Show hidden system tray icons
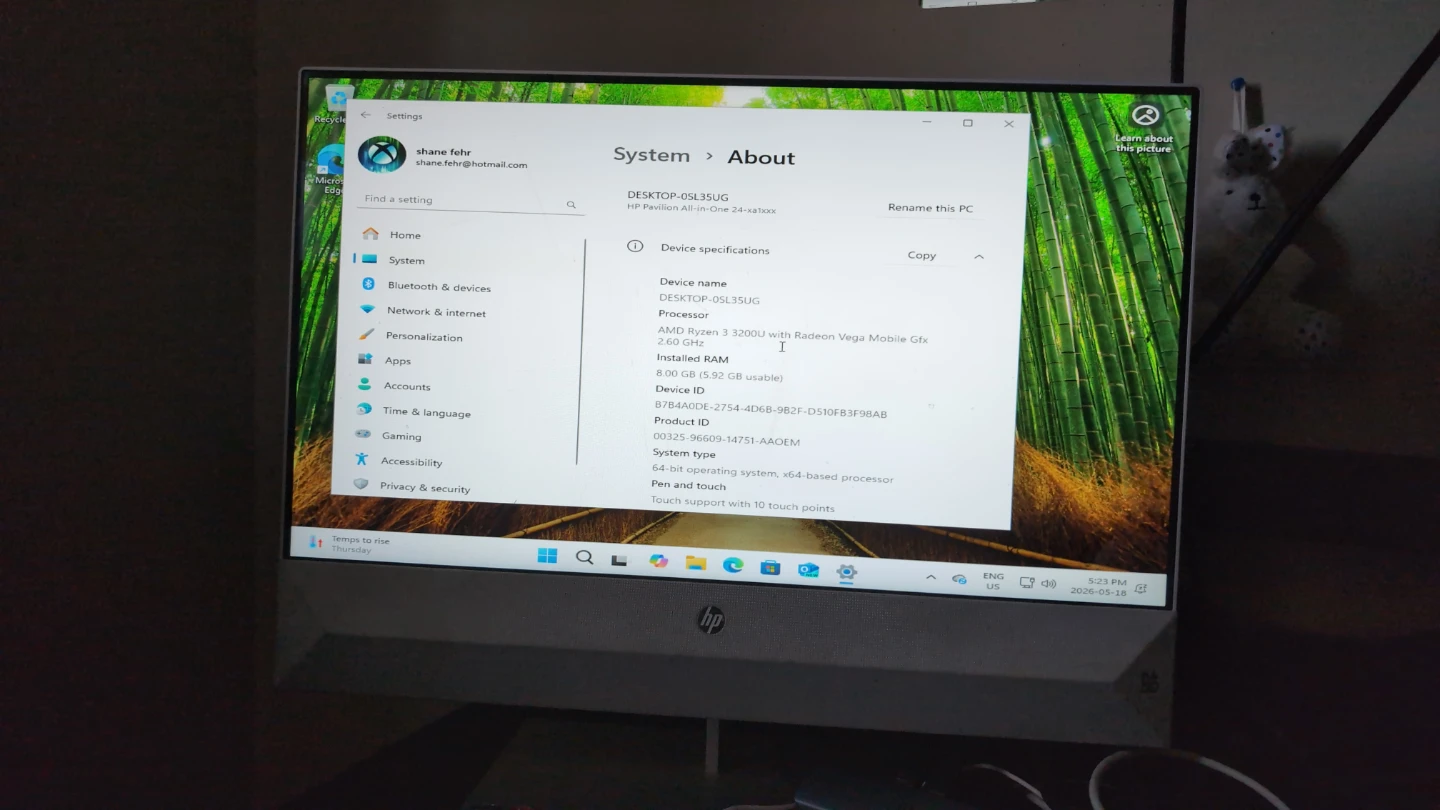 (931, 577)
